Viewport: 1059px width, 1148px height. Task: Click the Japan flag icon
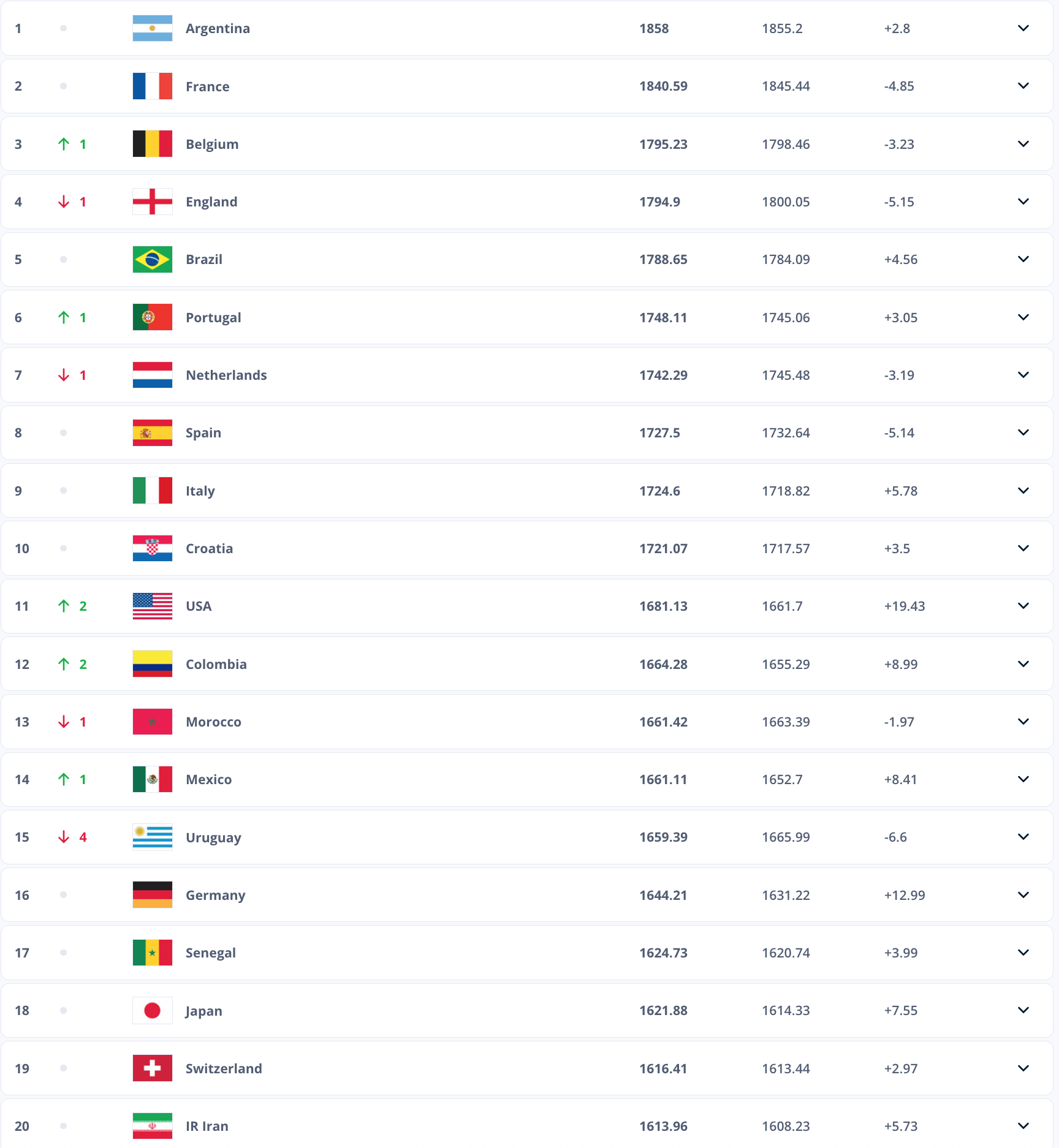[x=152, y=1010]
